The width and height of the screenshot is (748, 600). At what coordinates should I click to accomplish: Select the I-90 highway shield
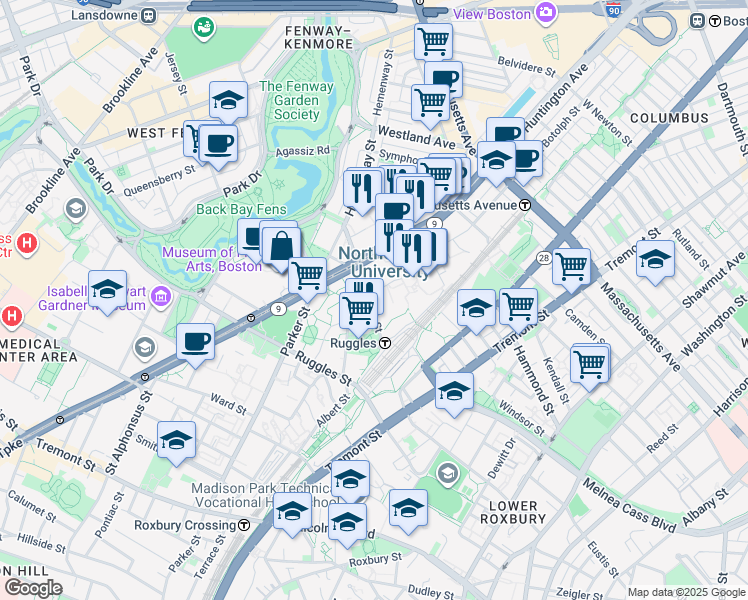(x=614, y=8)
